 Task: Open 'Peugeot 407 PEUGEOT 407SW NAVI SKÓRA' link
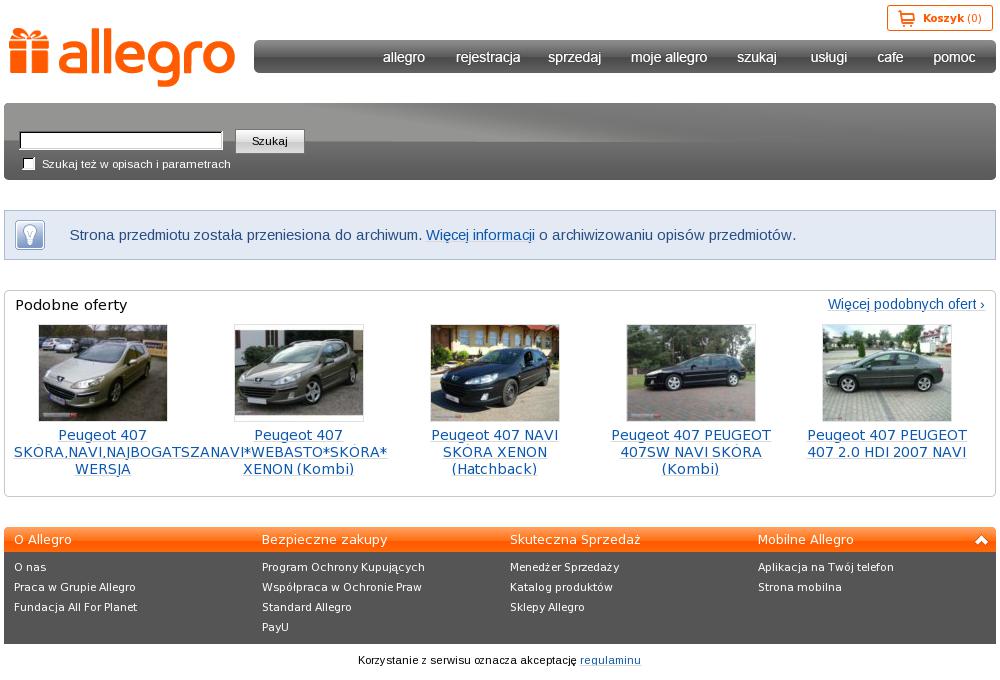coord(691,452)
